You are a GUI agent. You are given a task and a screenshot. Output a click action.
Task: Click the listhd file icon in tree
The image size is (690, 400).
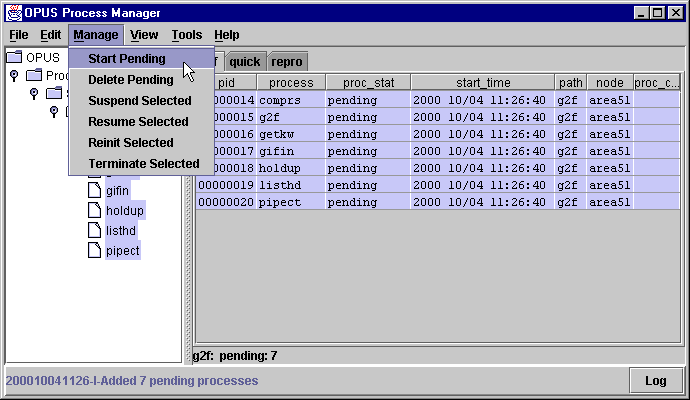(94, 231)
